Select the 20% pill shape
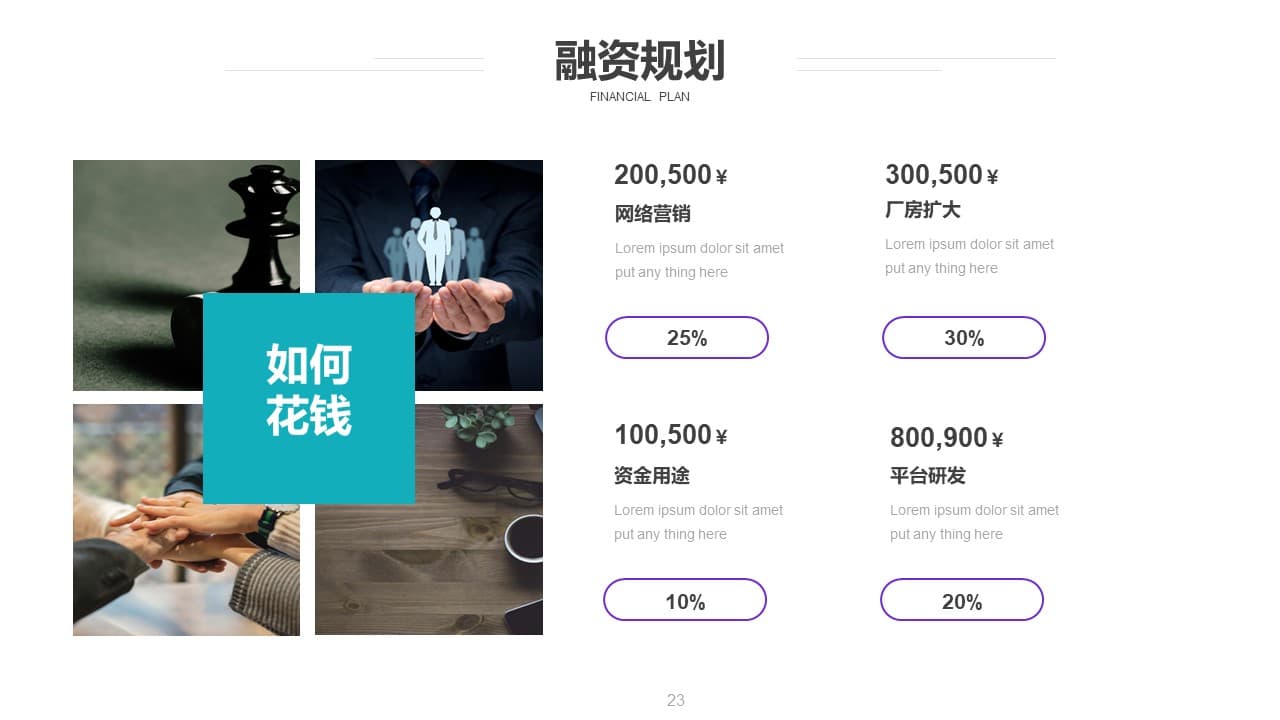Image resolution: width=1280 pixels, height=720 pixels. click(962, 600)
